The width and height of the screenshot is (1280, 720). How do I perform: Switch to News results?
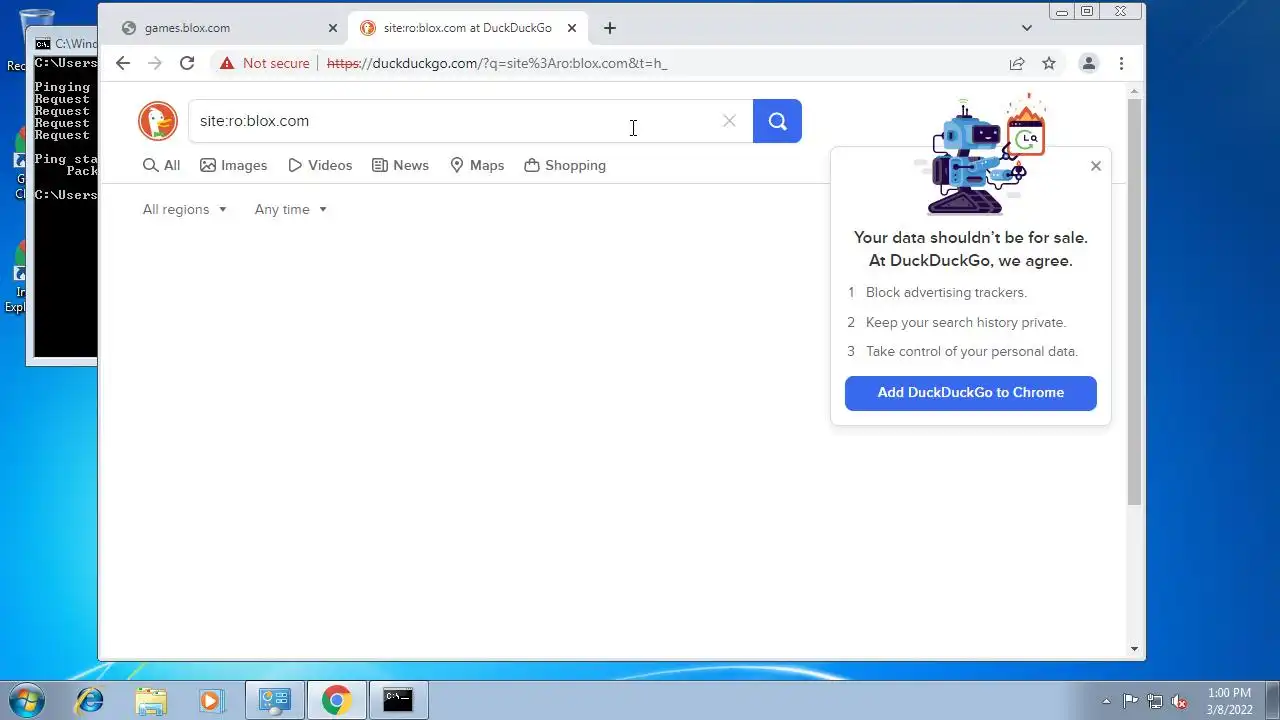pos(400,165)
